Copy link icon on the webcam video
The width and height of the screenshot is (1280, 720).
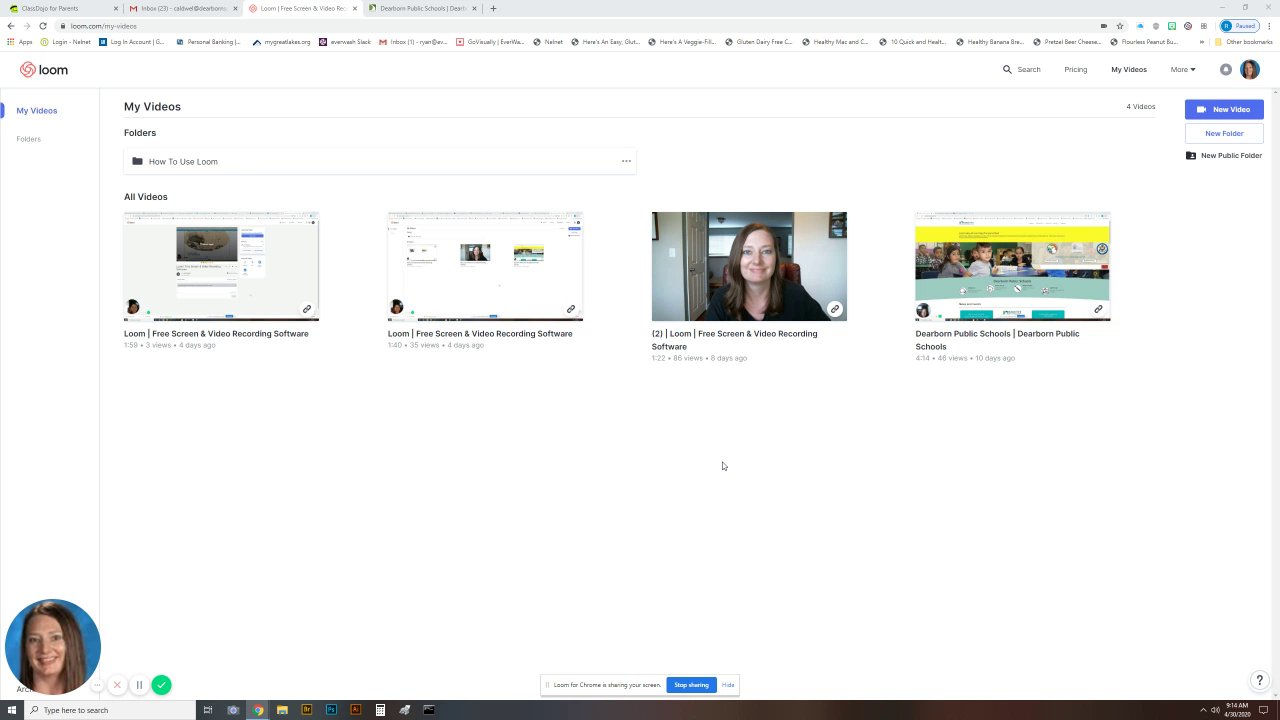click(x=835, y=309)
